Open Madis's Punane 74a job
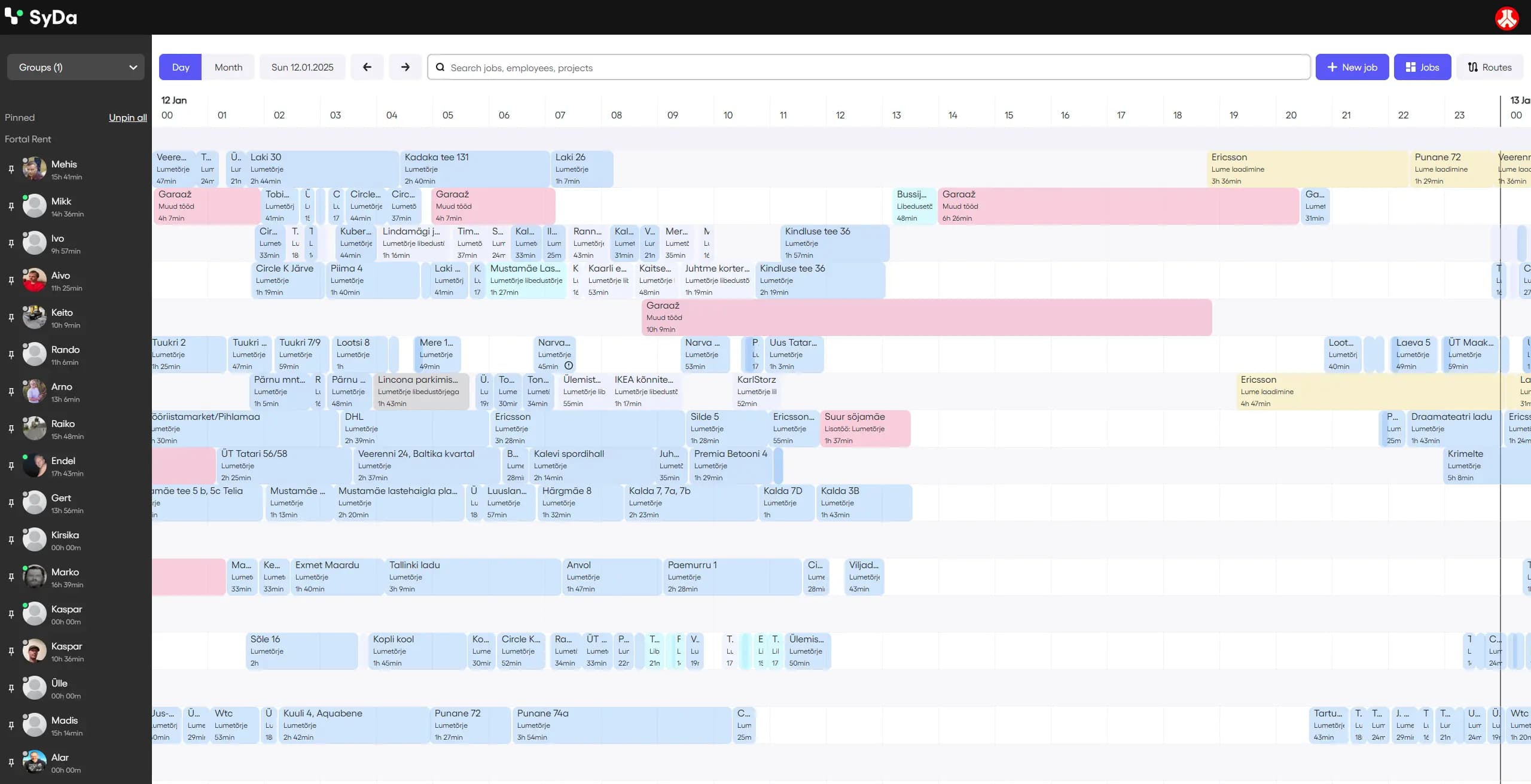Viewport: 1531px width, 784px height. pos(622,725)
